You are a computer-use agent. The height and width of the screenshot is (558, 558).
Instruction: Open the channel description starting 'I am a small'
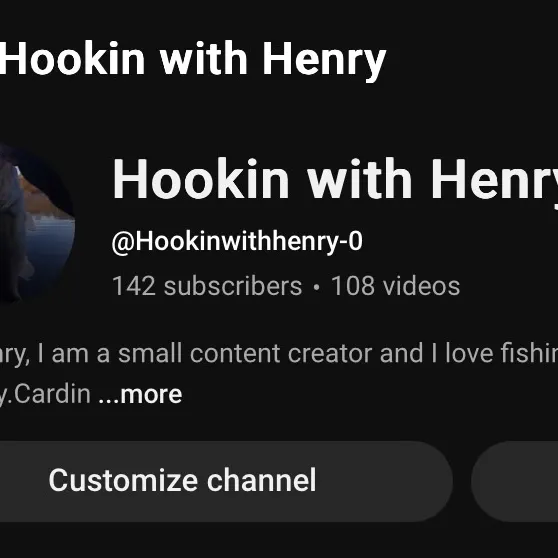[x=279, y=354]
